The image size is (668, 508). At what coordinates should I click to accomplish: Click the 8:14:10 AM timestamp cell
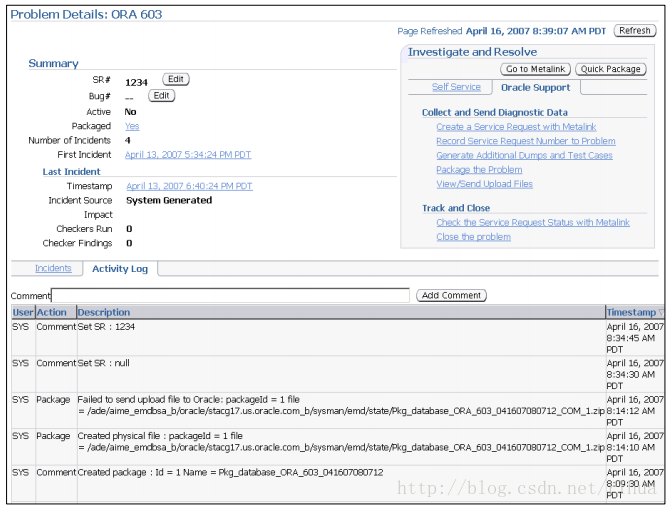point(635,447)
